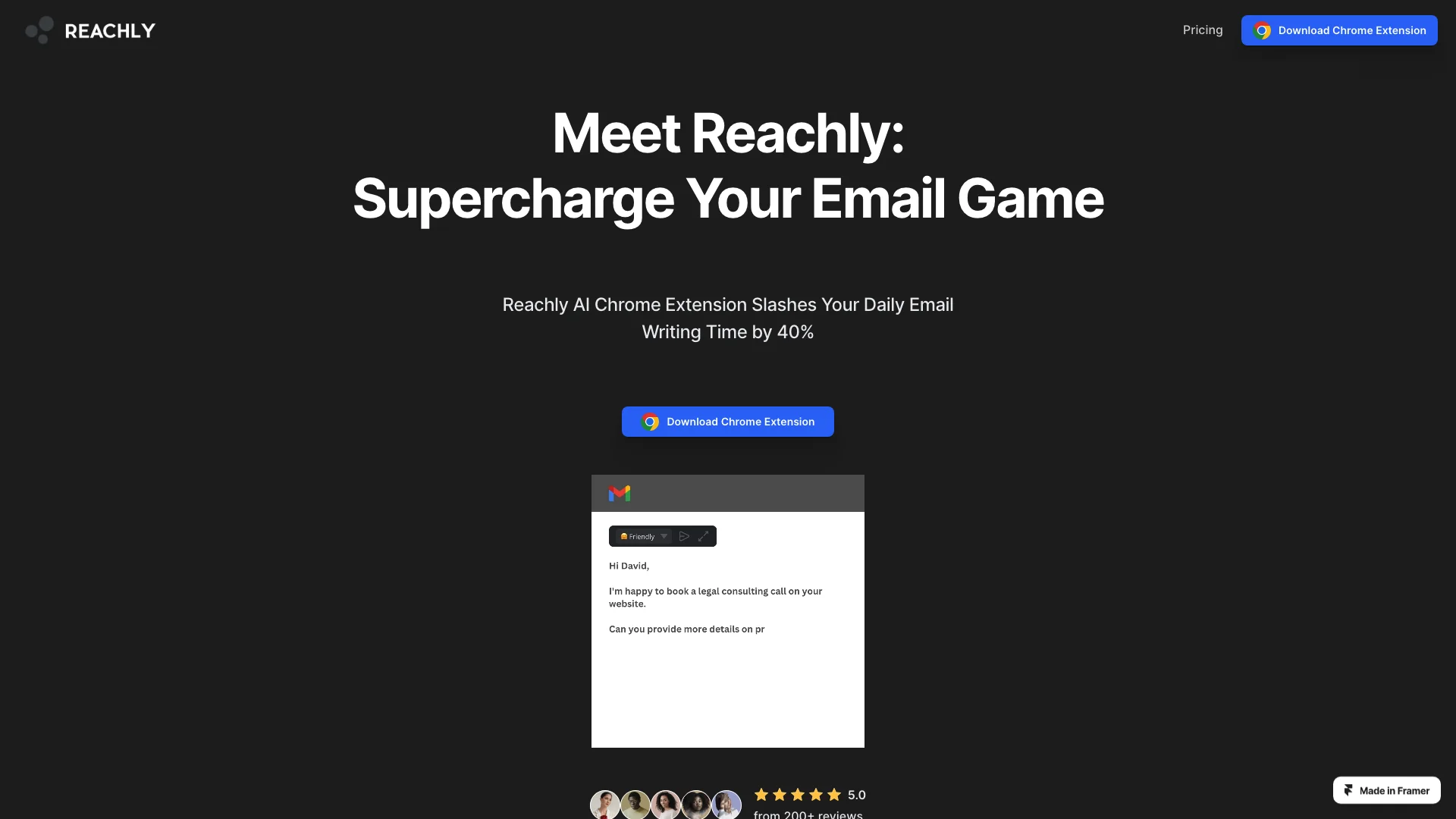Click the Chrome logo on Download button
The image size is (1456, 819).
650,421
